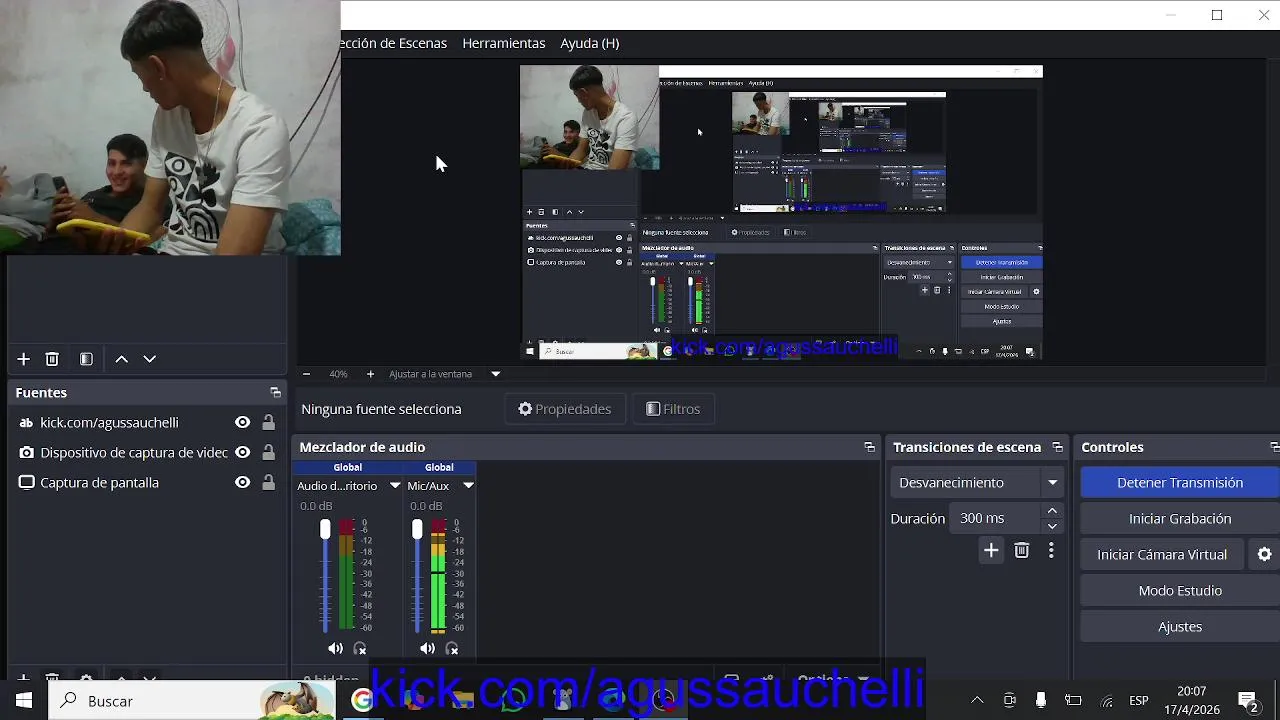Open Ajustar a la ventana zoom dropdown
This screenshot has height=720, width=1280.
tap(495, 374)
